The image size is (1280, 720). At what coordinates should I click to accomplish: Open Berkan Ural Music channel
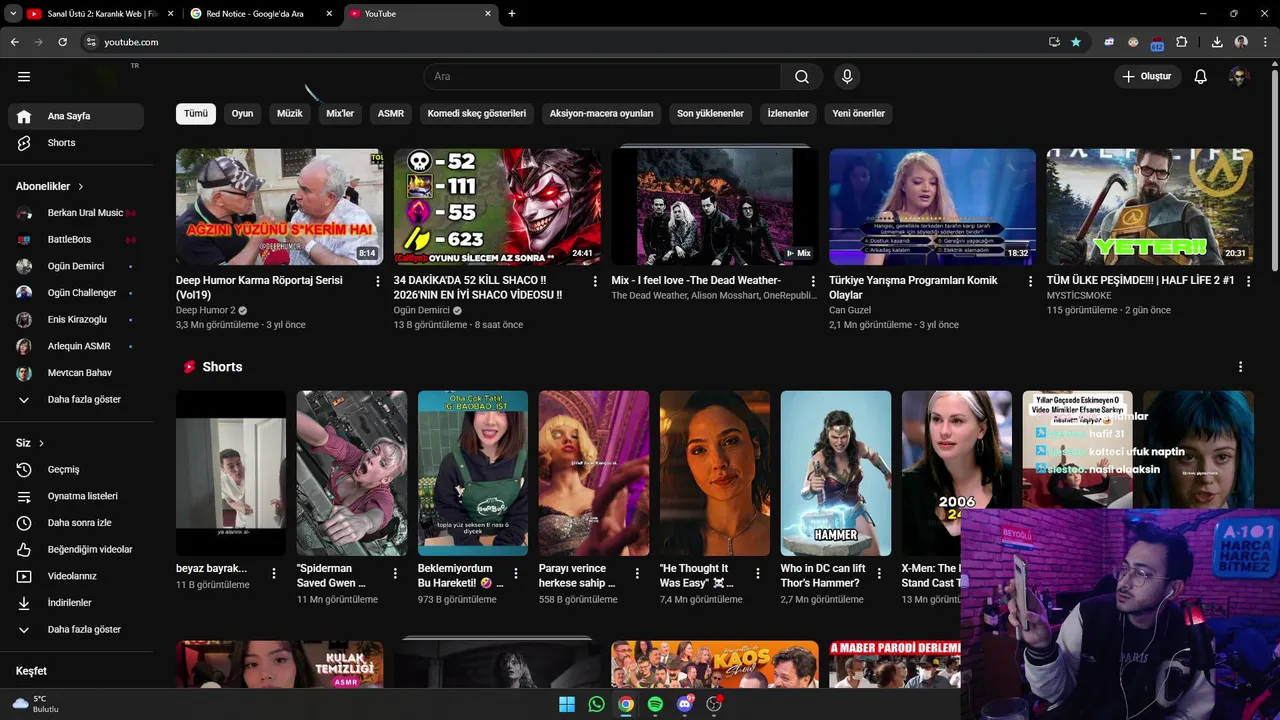(76, 213)
